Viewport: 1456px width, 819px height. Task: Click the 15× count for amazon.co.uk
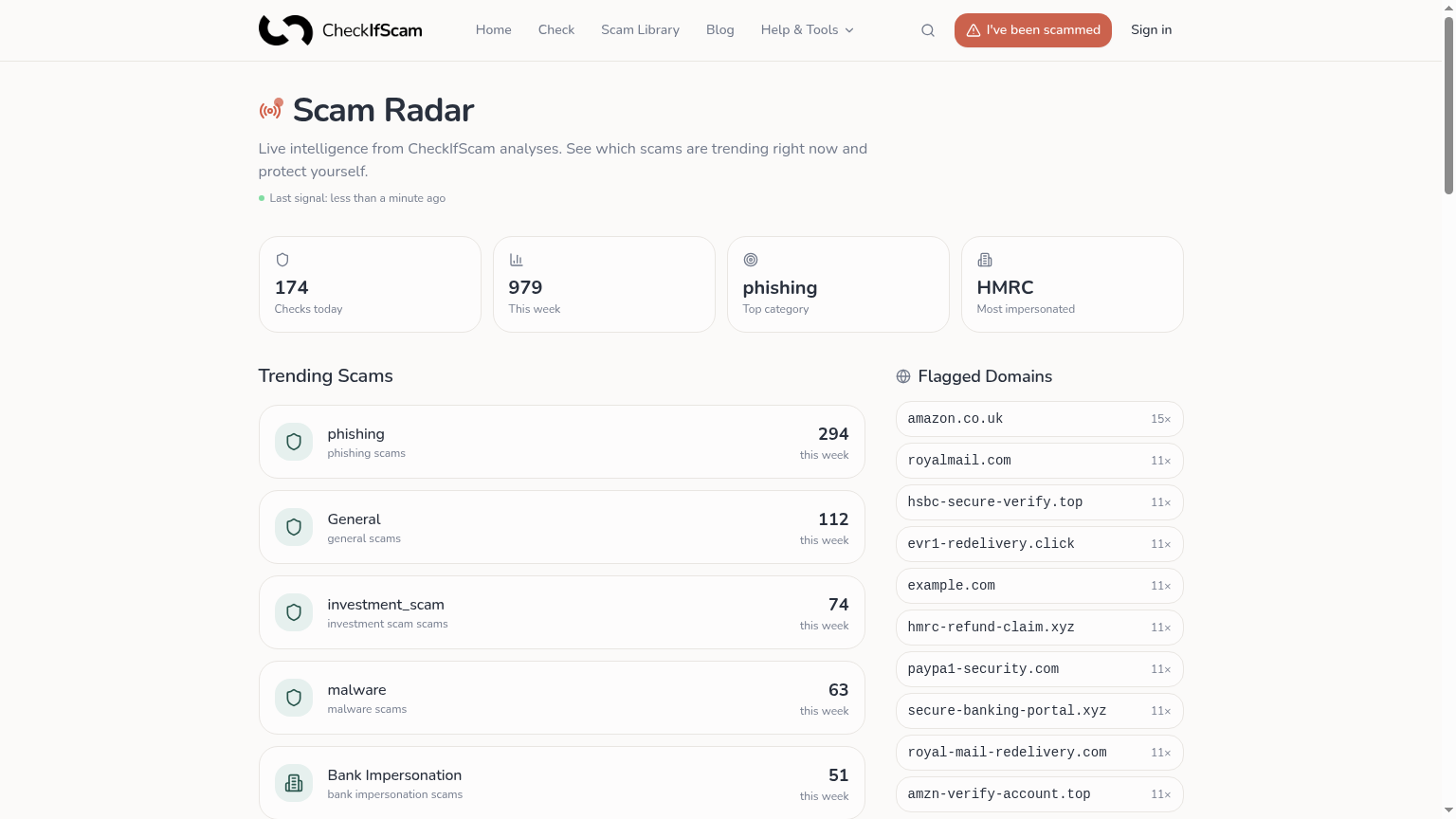(x=1161, y=419)
